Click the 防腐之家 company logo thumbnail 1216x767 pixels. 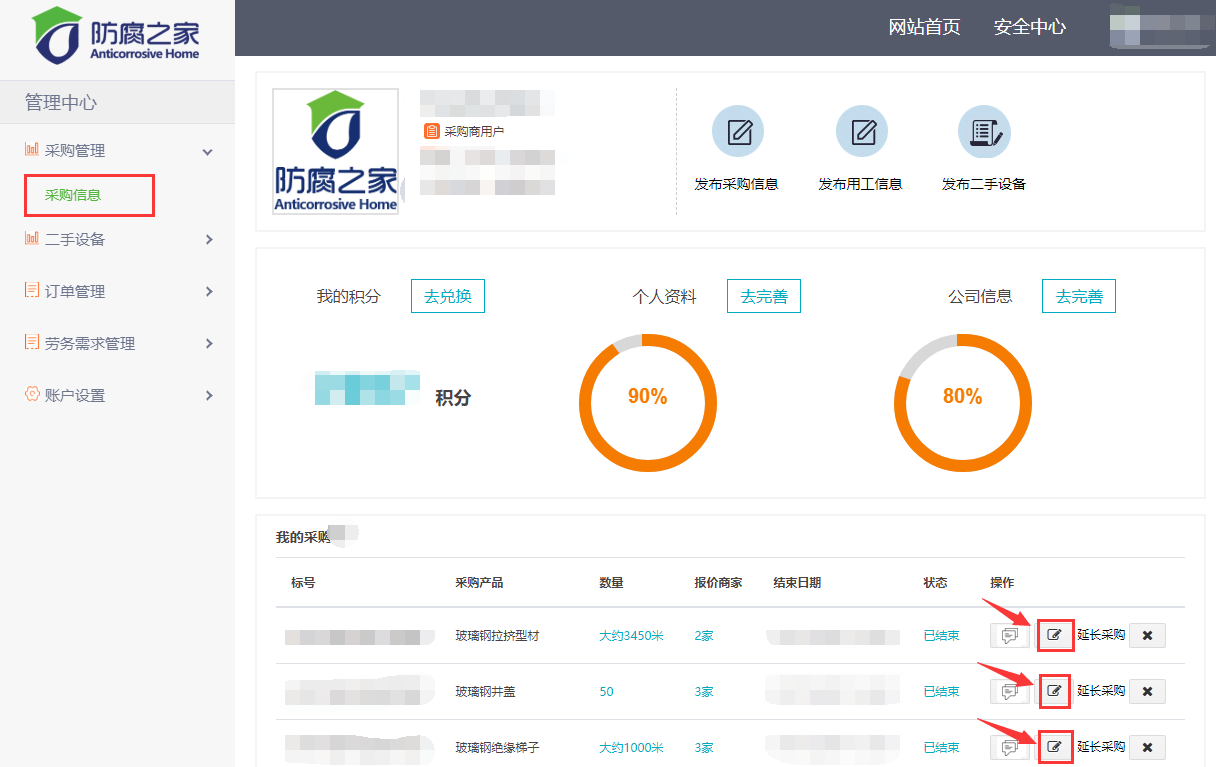point(336,151)
